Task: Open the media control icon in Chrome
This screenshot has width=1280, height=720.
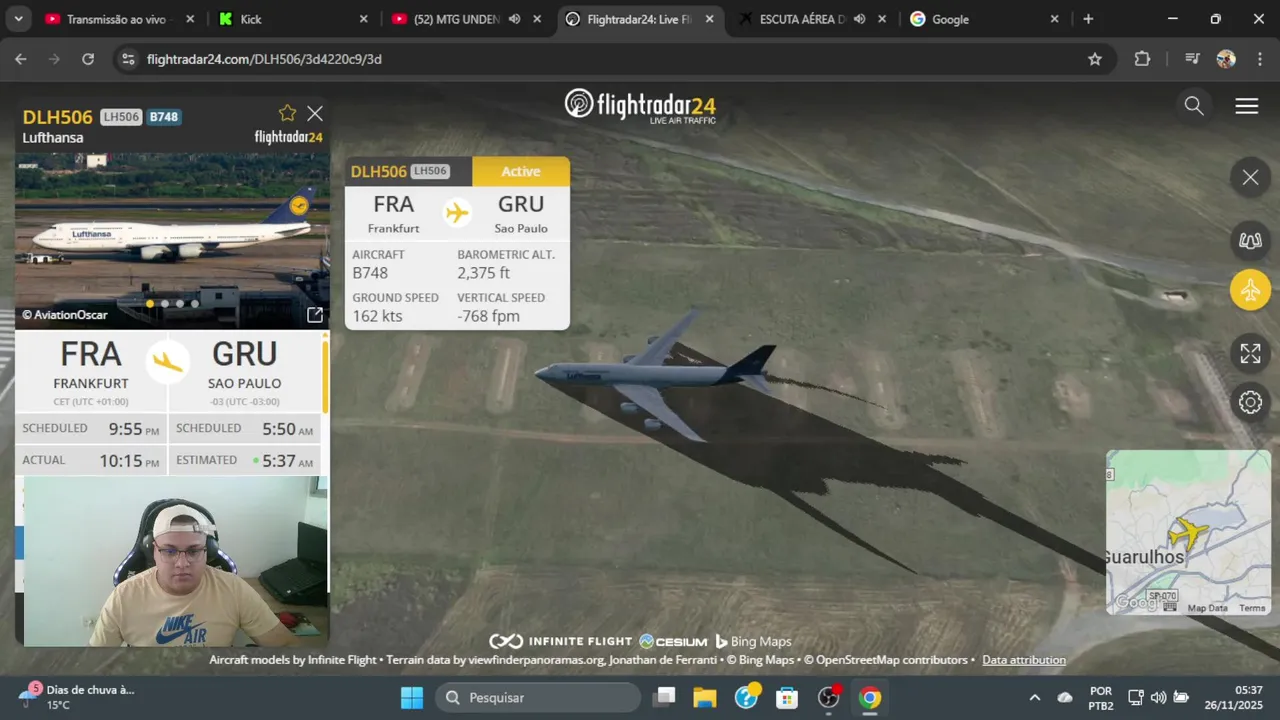Action: [x=1191, y=59]
